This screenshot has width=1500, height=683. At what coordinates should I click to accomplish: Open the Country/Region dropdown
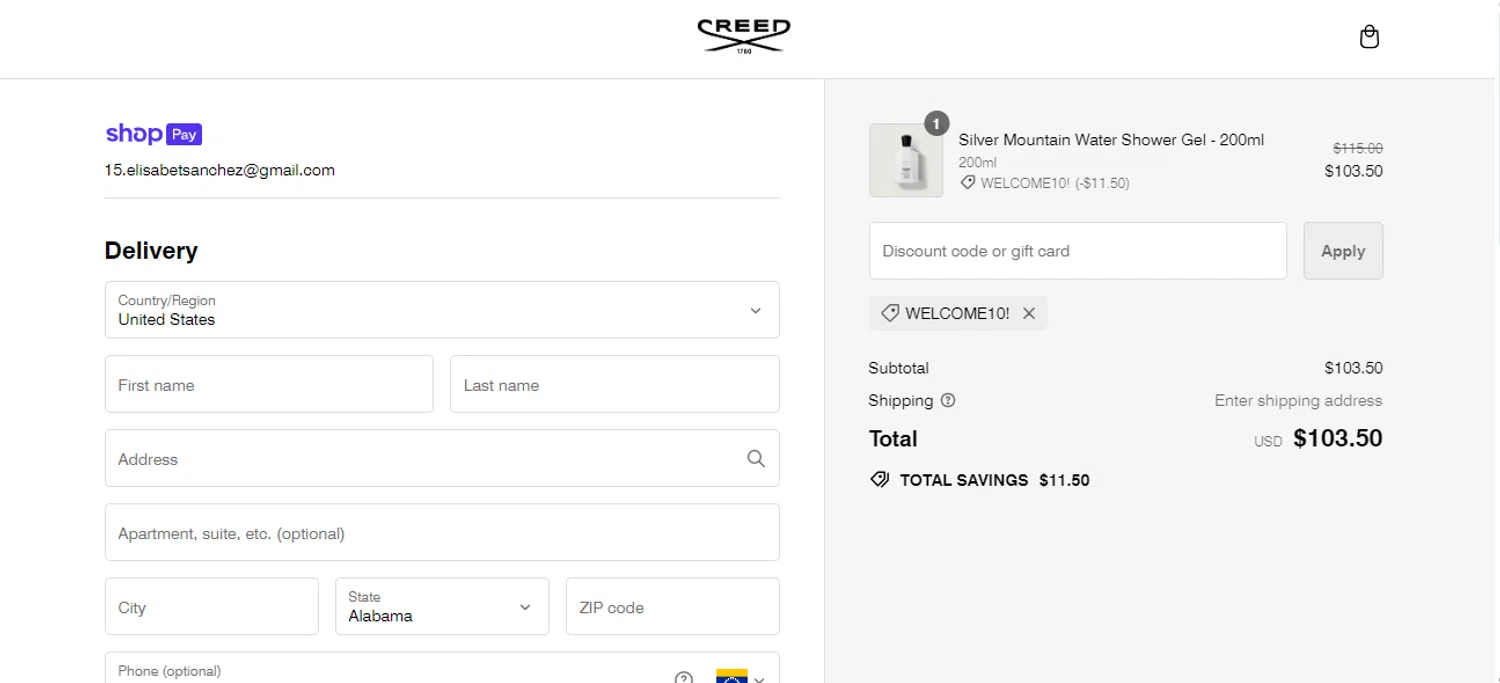[x=442, y=310]
